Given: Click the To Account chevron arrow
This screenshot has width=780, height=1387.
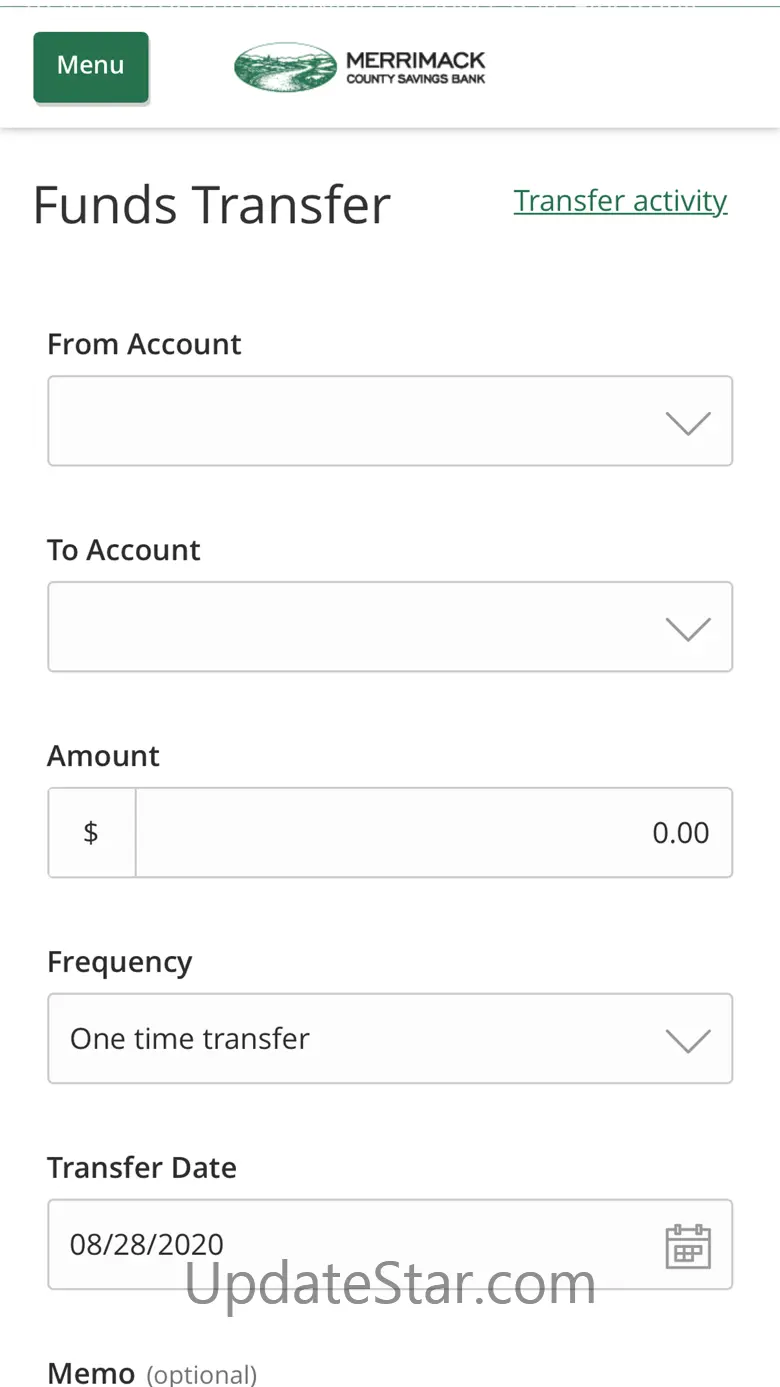Looking at the screenshot, I should coord(688,629).
